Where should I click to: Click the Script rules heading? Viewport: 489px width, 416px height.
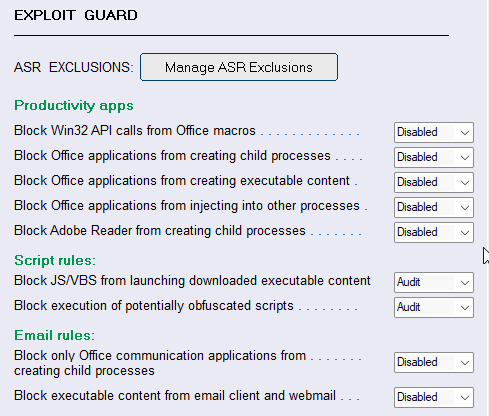click(55, 260)
